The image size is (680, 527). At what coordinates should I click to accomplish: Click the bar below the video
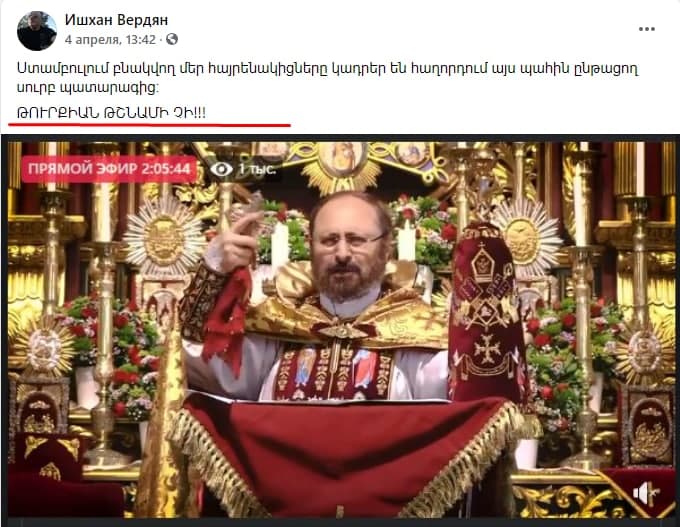[340, 523]
